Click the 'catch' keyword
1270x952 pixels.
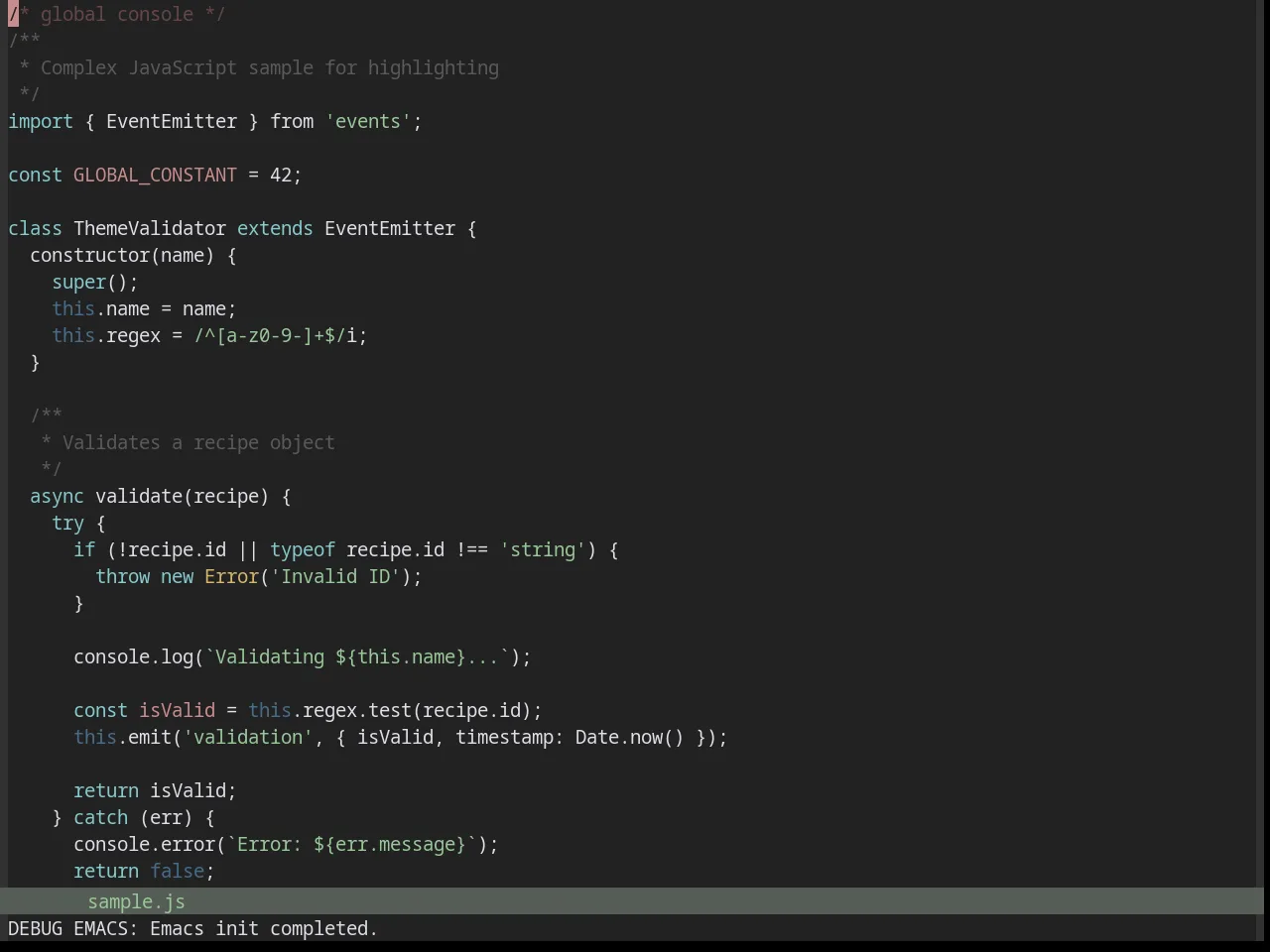(x=100, y=817)
